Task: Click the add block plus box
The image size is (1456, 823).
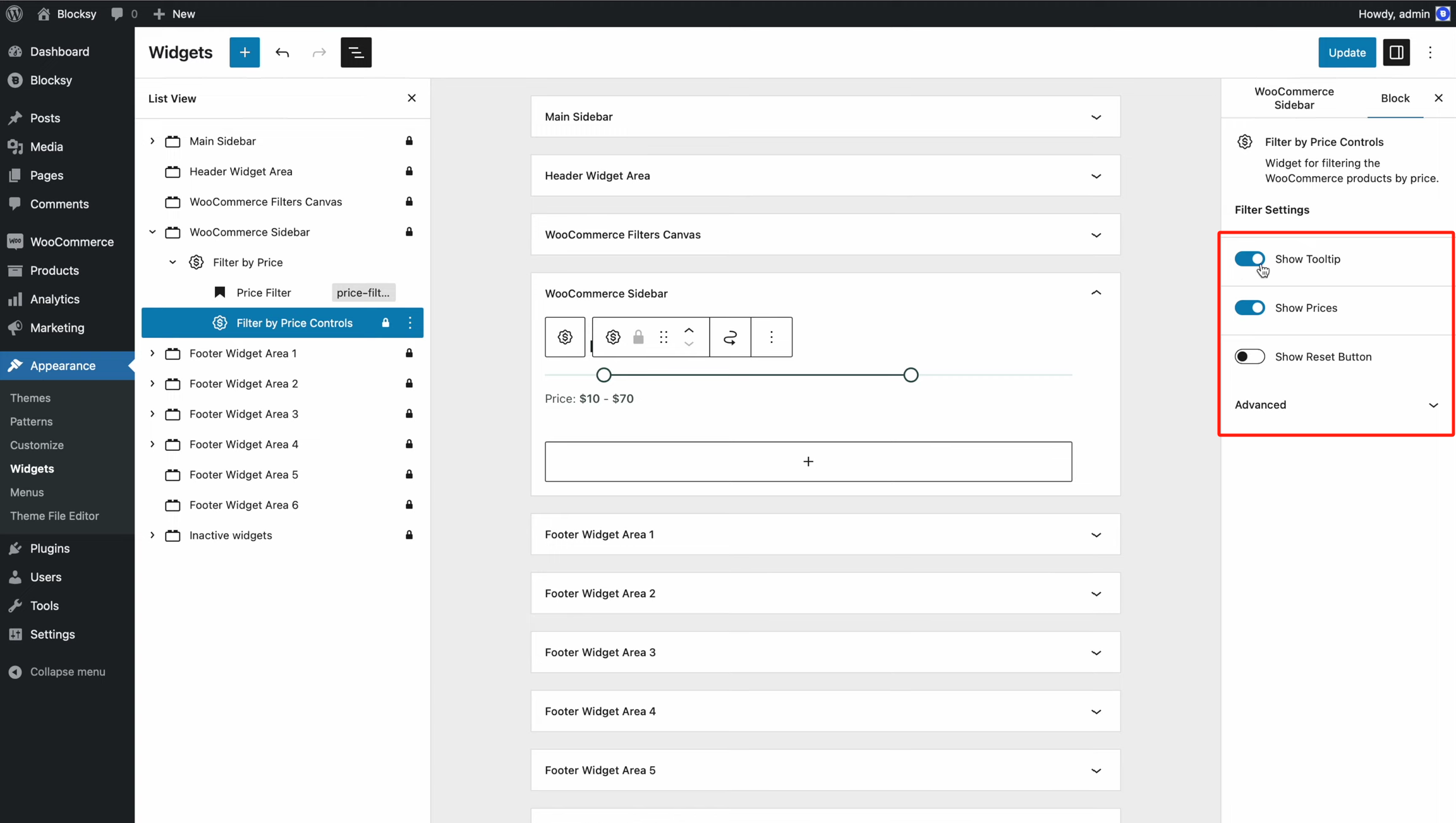Action: (808, 462)
